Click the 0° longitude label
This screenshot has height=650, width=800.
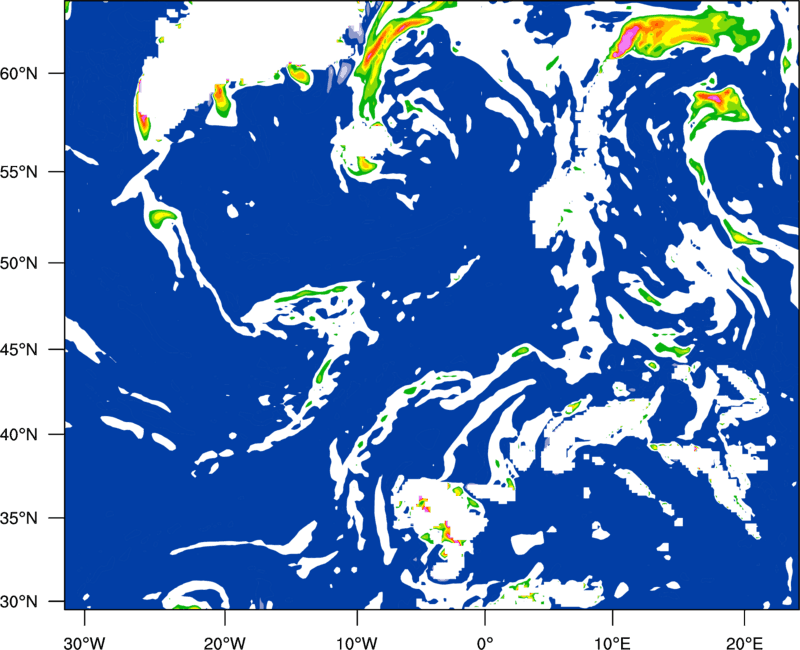pos(485,643)
